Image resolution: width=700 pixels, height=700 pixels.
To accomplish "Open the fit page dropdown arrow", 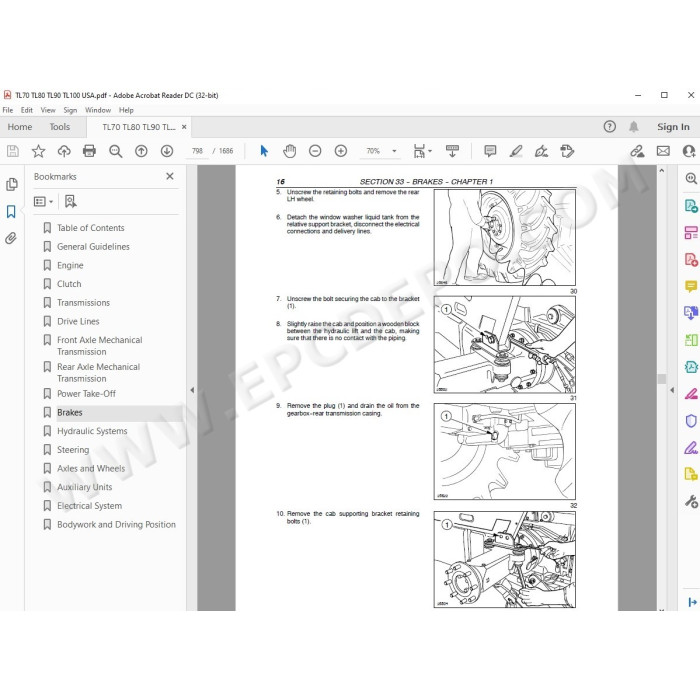I will pos(430,151).
